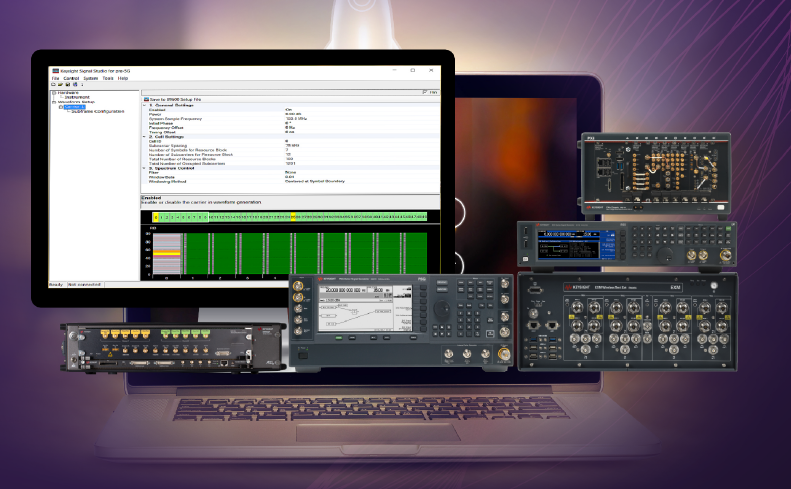Open the Tools menu
The height and width of the screenshot is (489, 791).
pos(108,78)
